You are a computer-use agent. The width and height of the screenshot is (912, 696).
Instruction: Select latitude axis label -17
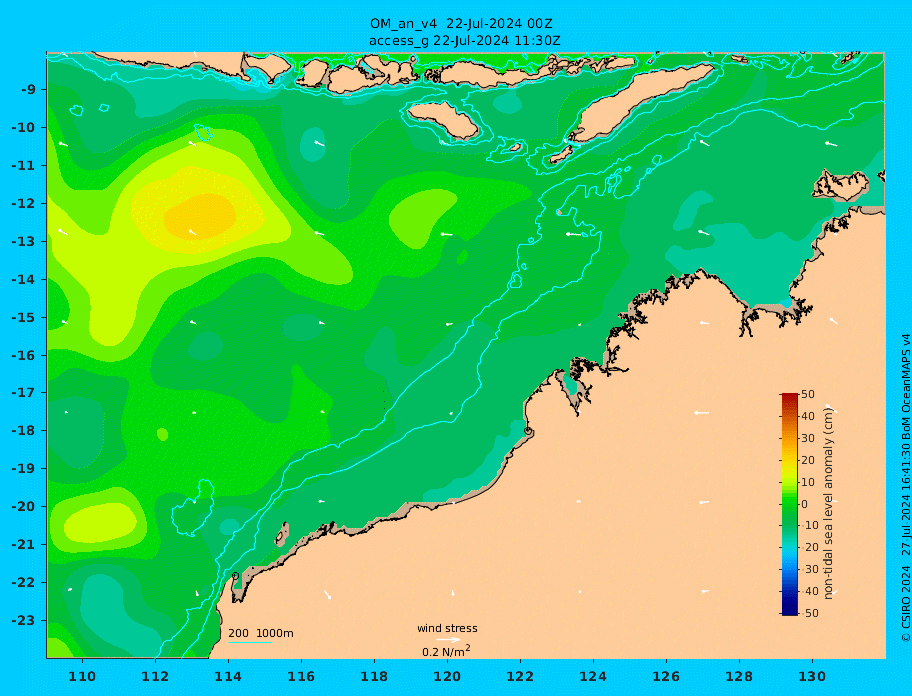(23, 392)
